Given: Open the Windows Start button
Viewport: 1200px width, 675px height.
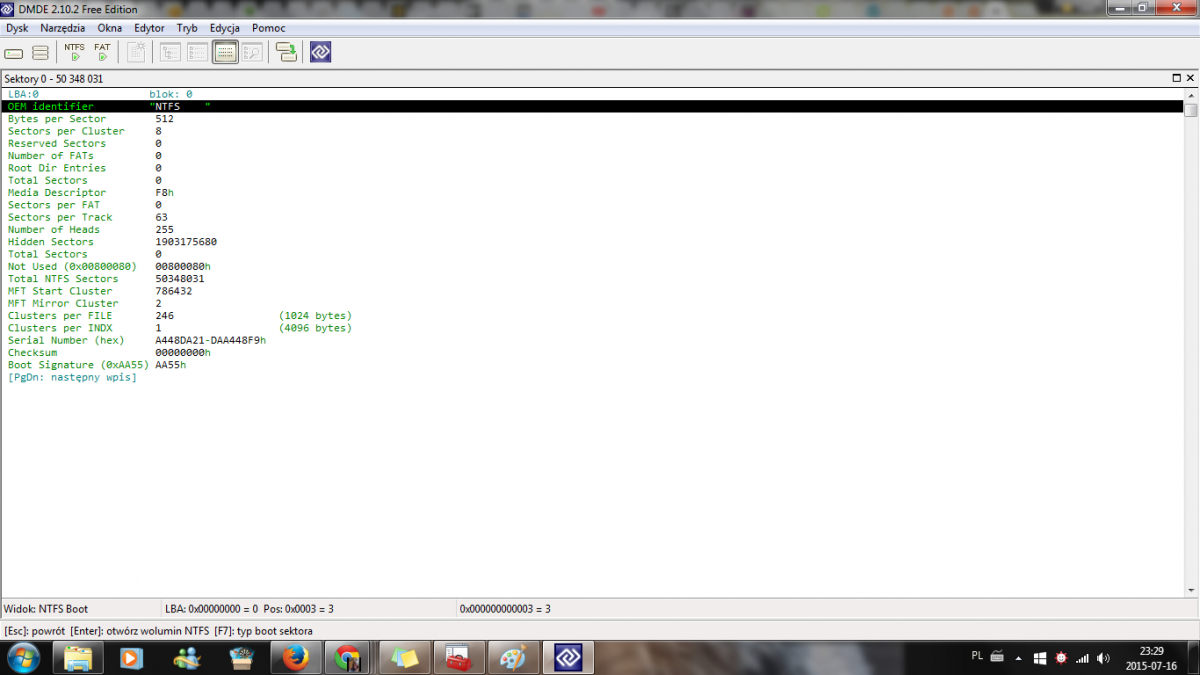Looking at the screenshot, I should [22, 658].
